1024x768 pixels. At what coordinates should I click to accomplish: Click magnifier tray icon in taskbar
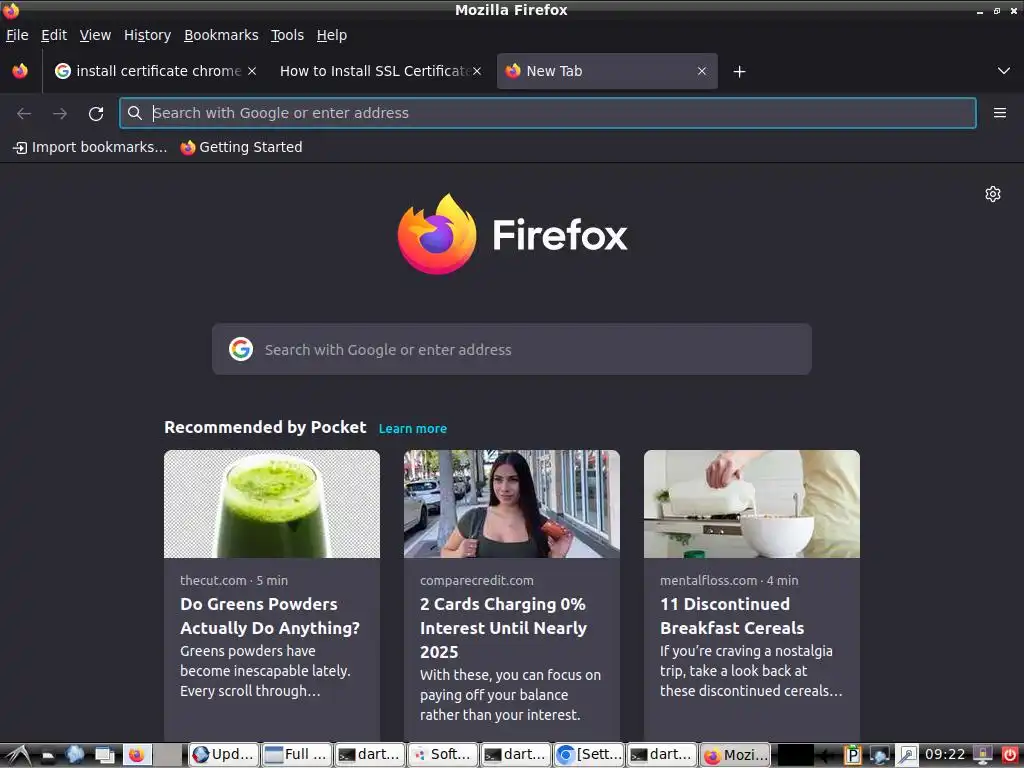click(907, 756)
